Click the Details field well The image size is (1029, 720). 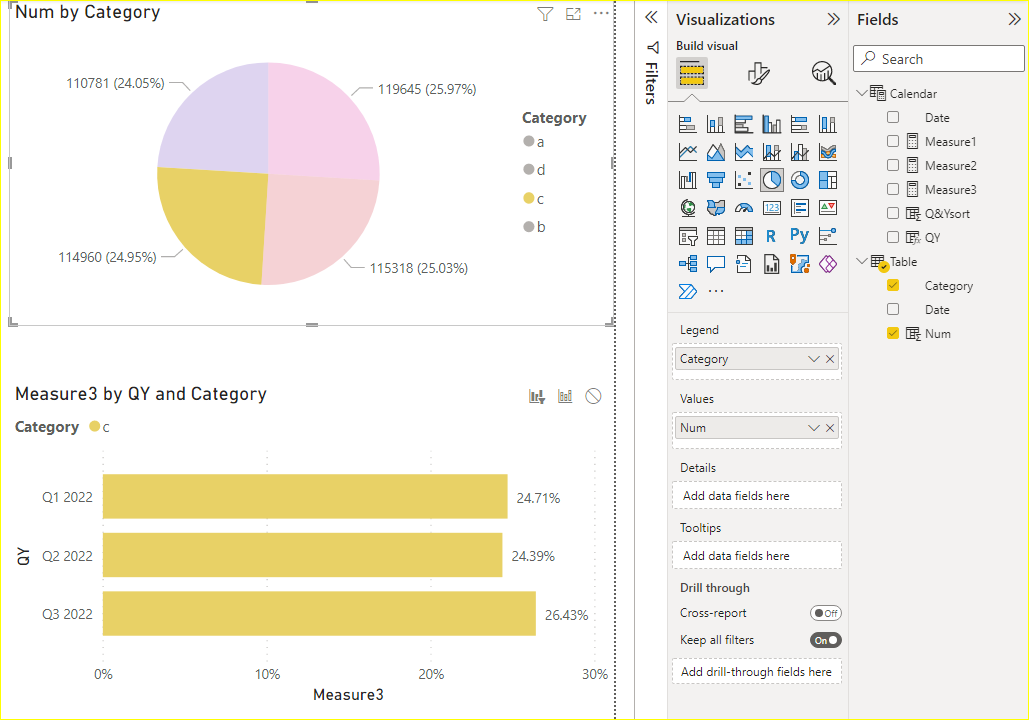[x=757, y=496]
